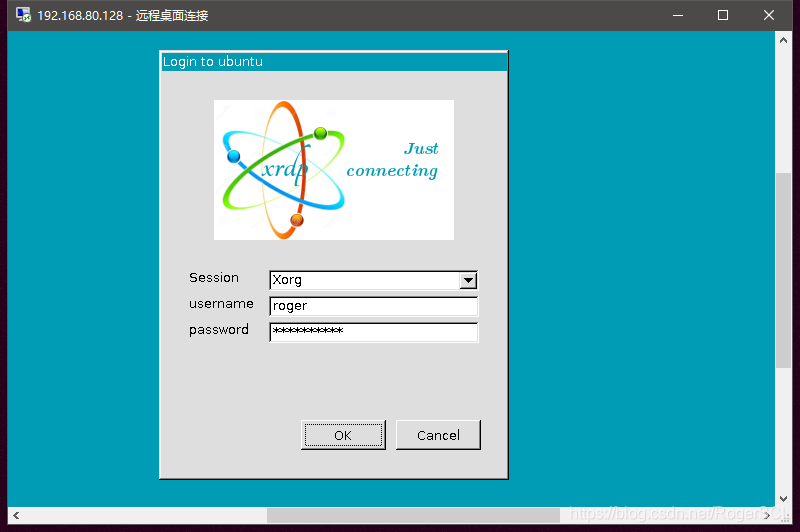The width and height of the screenshot is (800, 532).
Task: Click the vertical scrollbar thumb
Action: (x=783, y=270)
